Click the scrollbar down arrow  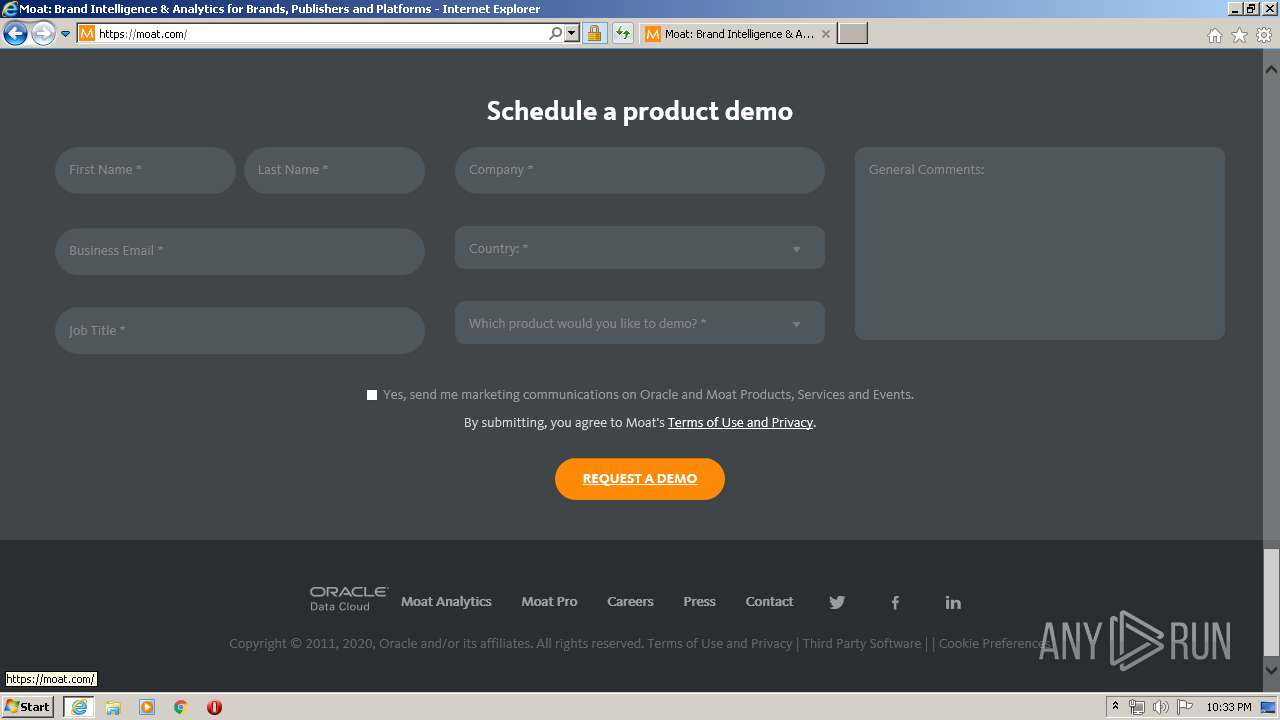click(x=1271, y=670)
